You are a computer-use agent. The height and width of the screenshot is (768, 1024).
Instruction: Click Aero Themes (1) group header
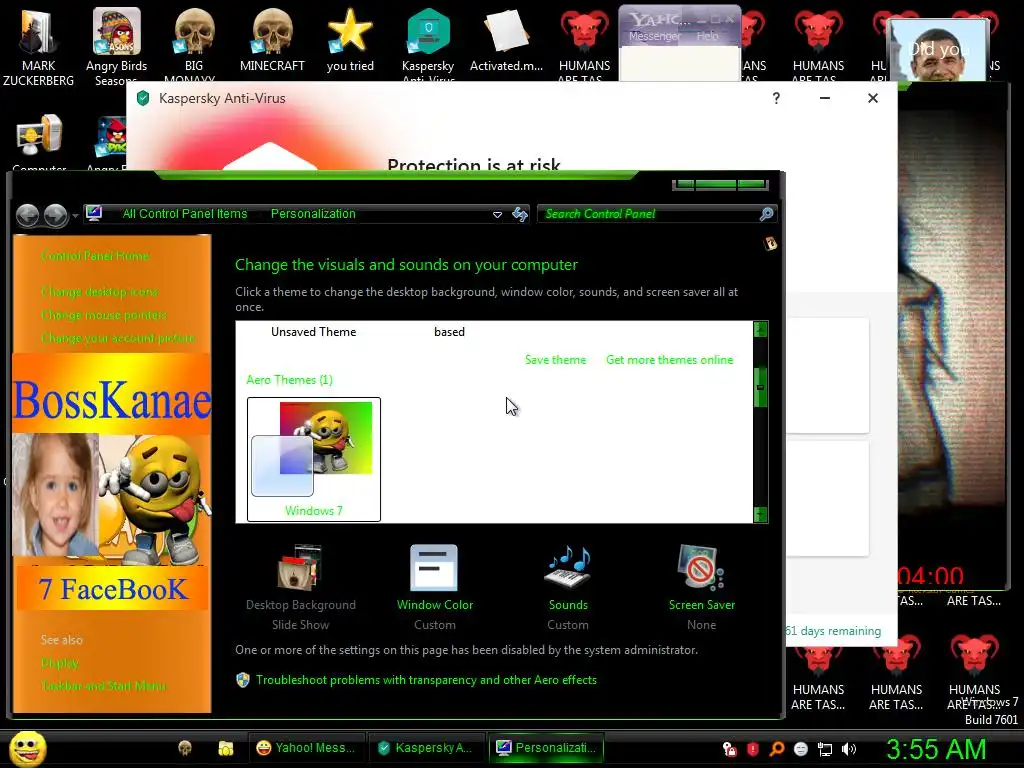[x=289, y=380]
